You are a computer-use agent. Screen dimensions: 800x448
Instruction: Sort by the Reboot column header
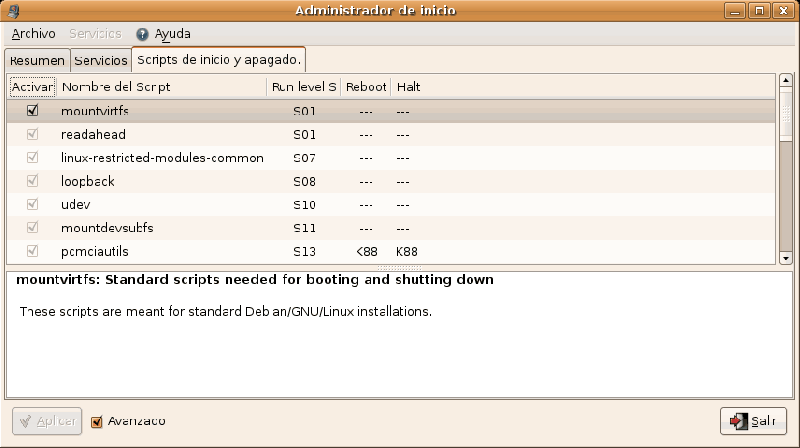366,87
